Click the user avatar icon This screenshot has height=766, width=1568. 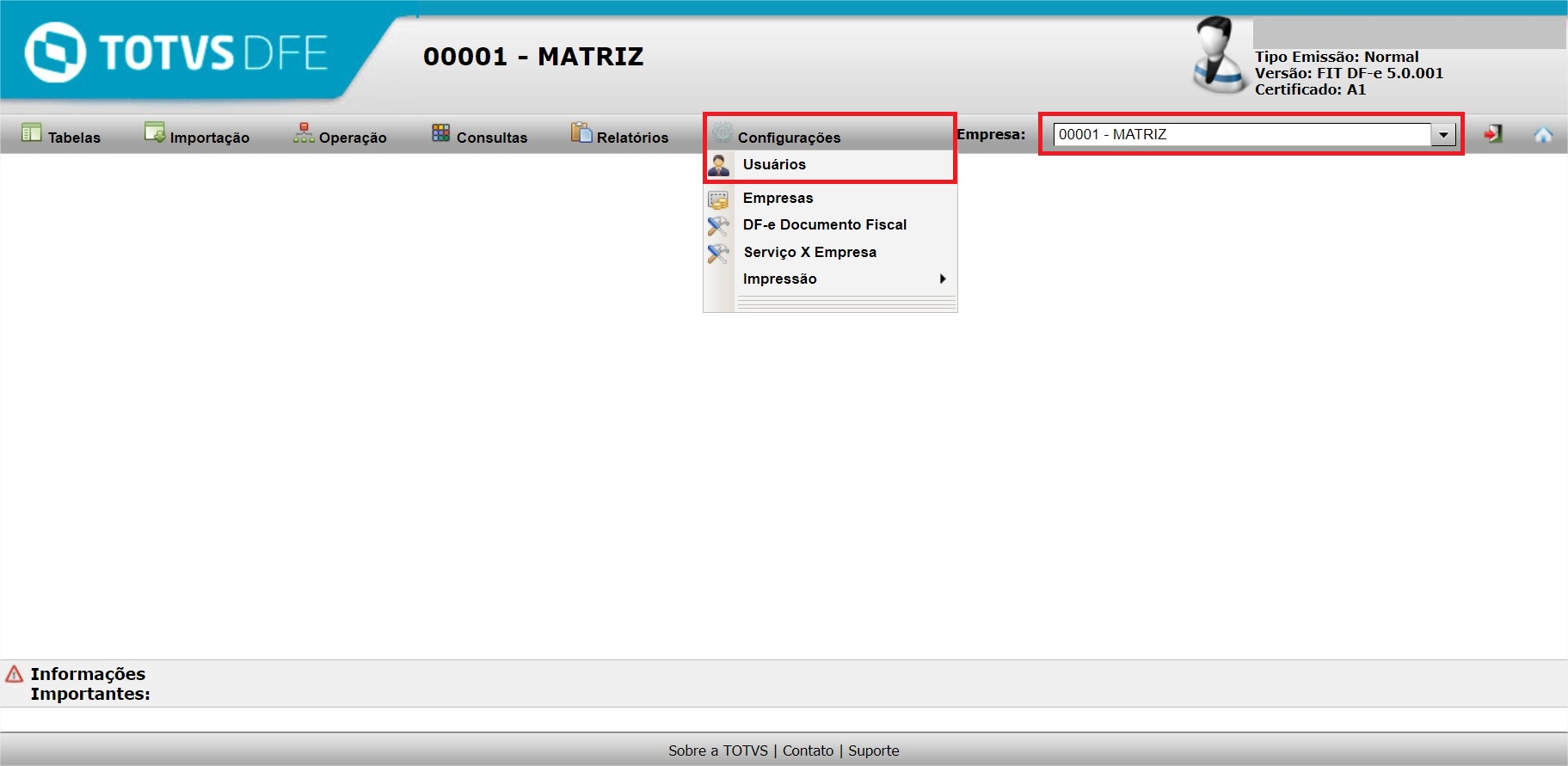coord(1220,55)
